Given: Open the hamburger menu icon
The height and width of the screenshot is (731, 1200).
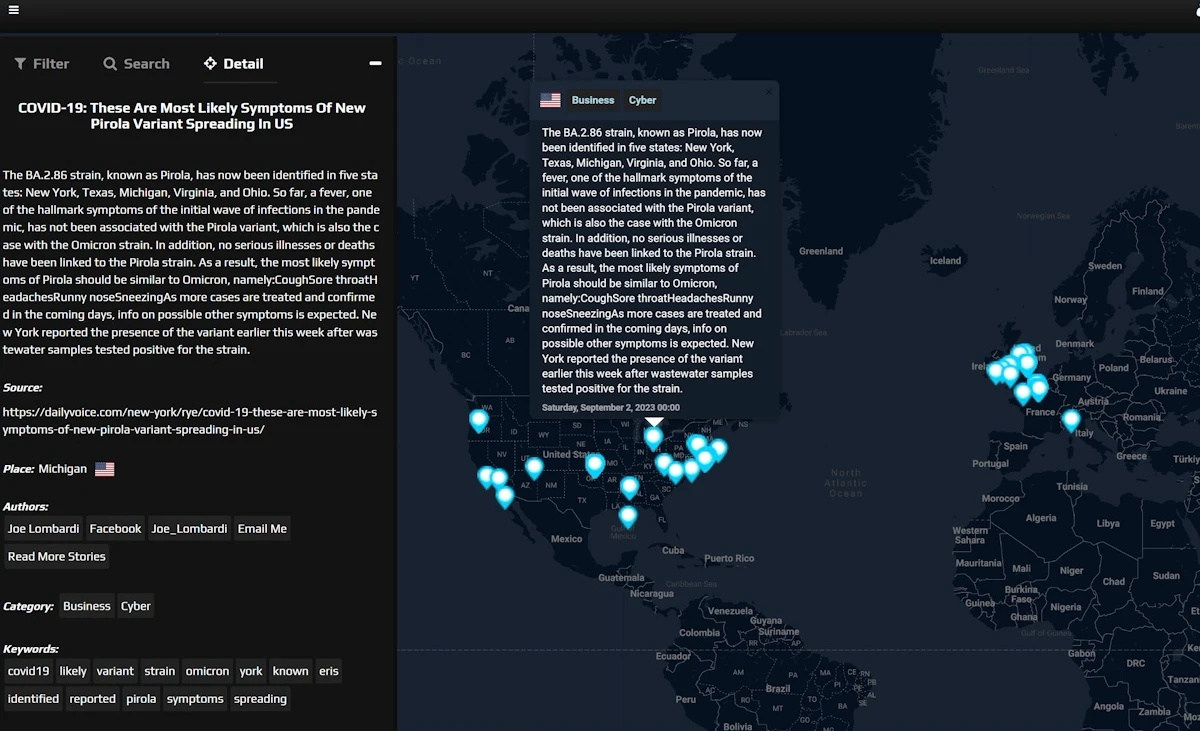Looking at the screenshot, I should pyautogui.click(x=13, y=11).
